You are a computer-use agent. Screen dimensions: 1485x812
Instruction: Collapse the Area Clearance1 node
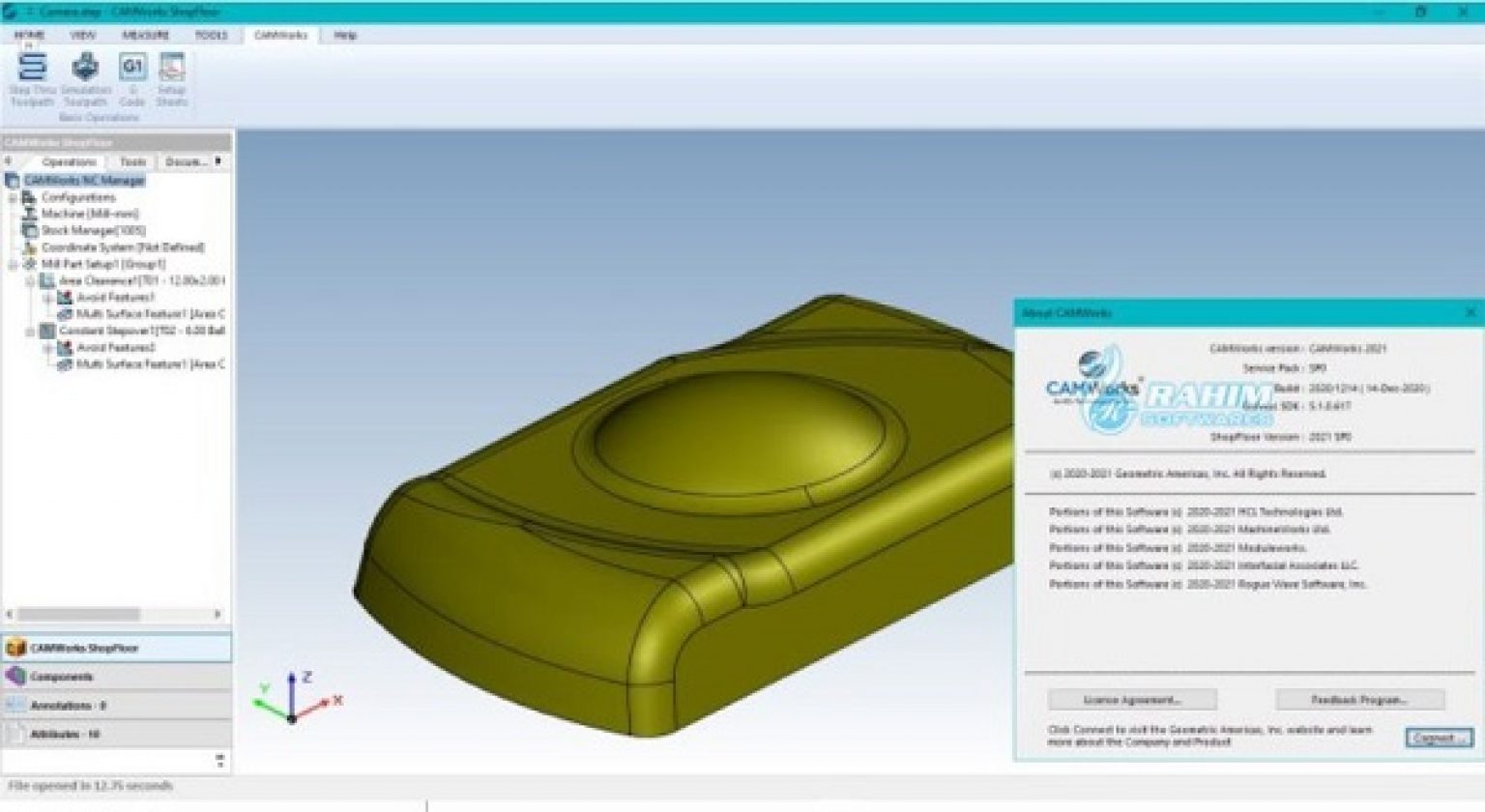(30, 280)
